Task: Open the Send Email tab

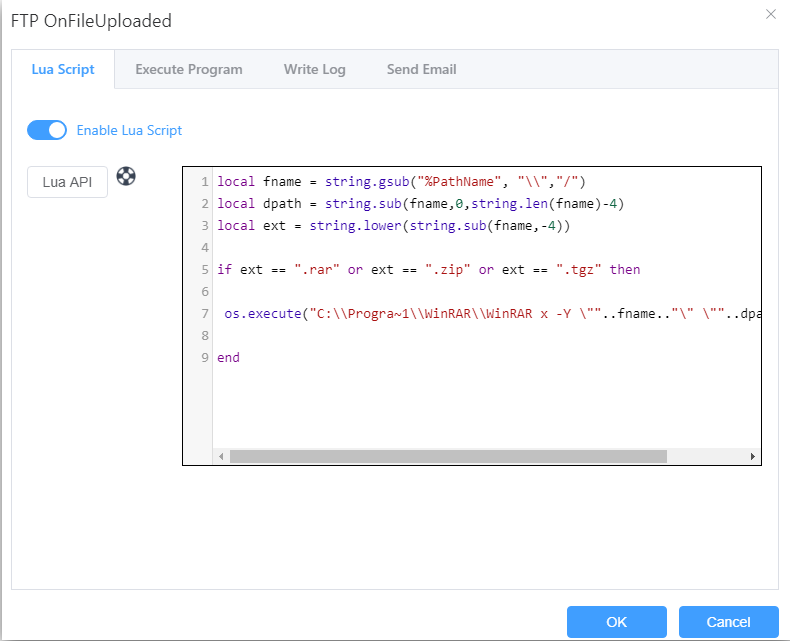Action: point(421,70)
